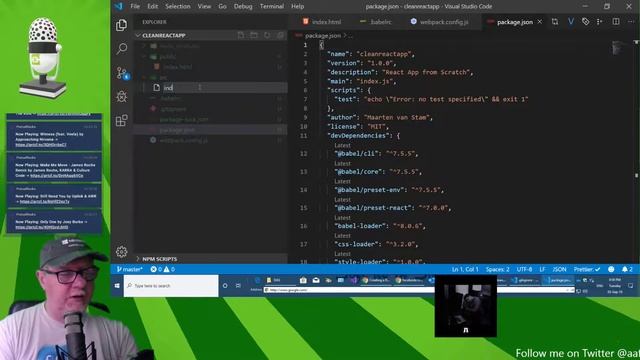
Task: Click the "license": "MIT" line
Action: (358, 127)
